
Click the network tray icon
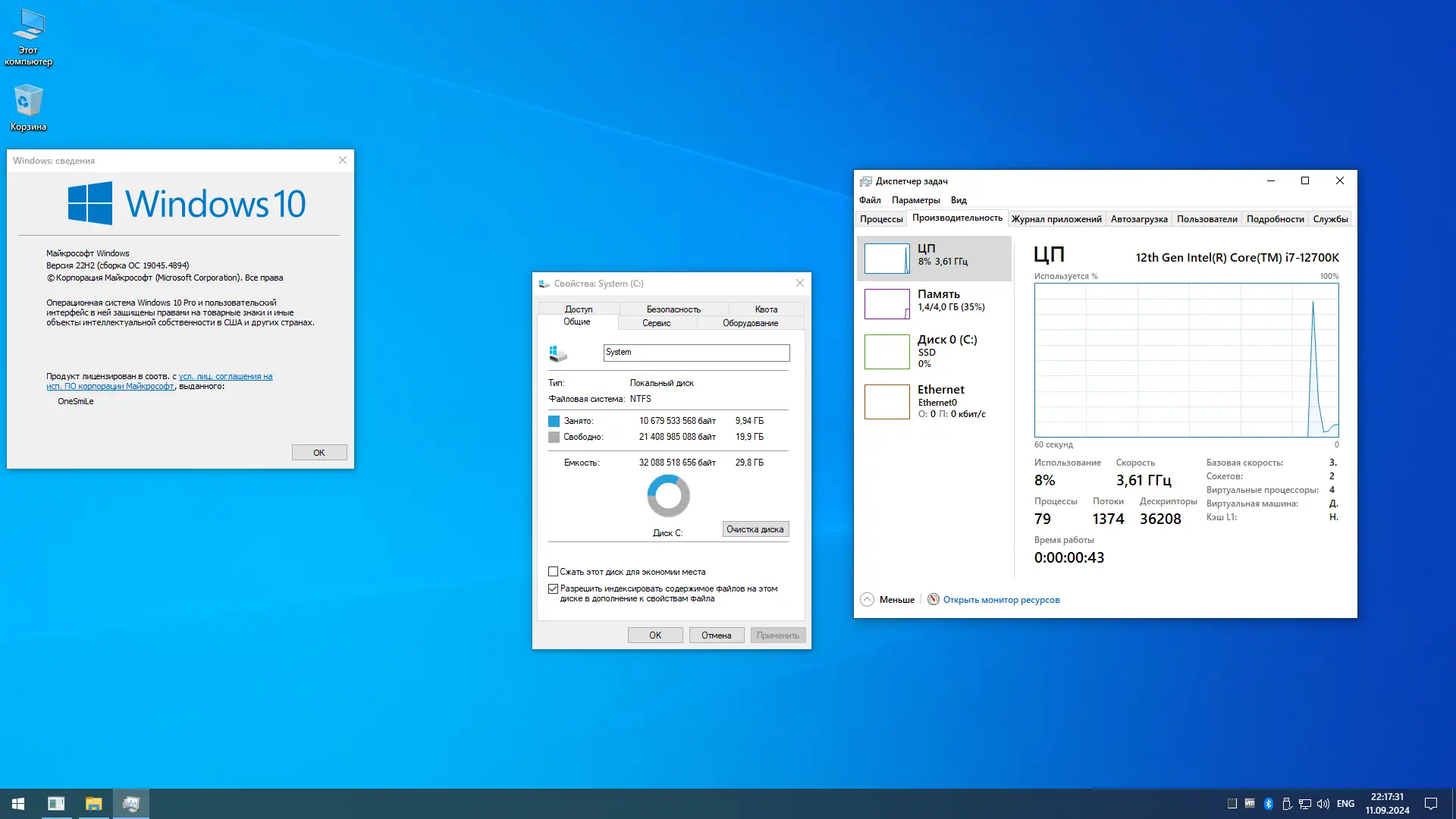tap(1305, 804)
